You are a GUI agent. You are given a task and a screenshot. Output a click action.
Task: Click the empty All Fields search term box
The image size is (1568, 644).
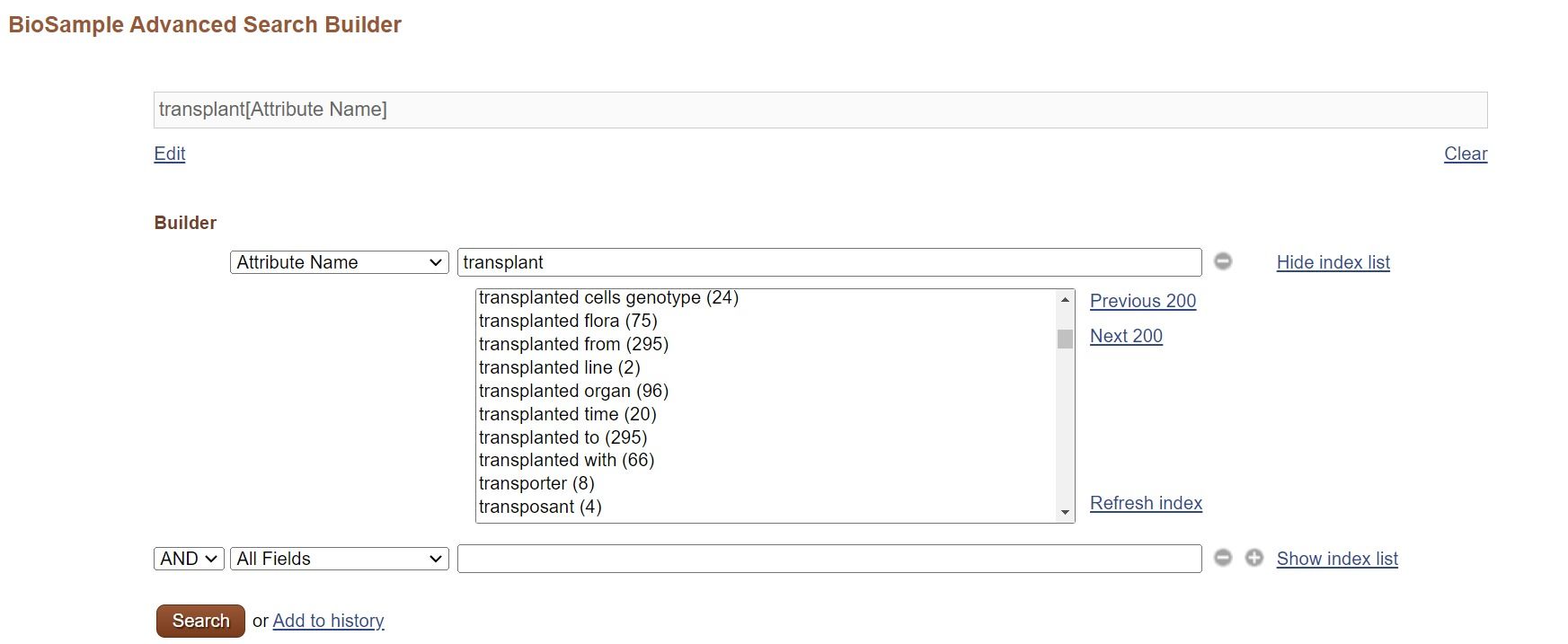[x=828, y=559]
